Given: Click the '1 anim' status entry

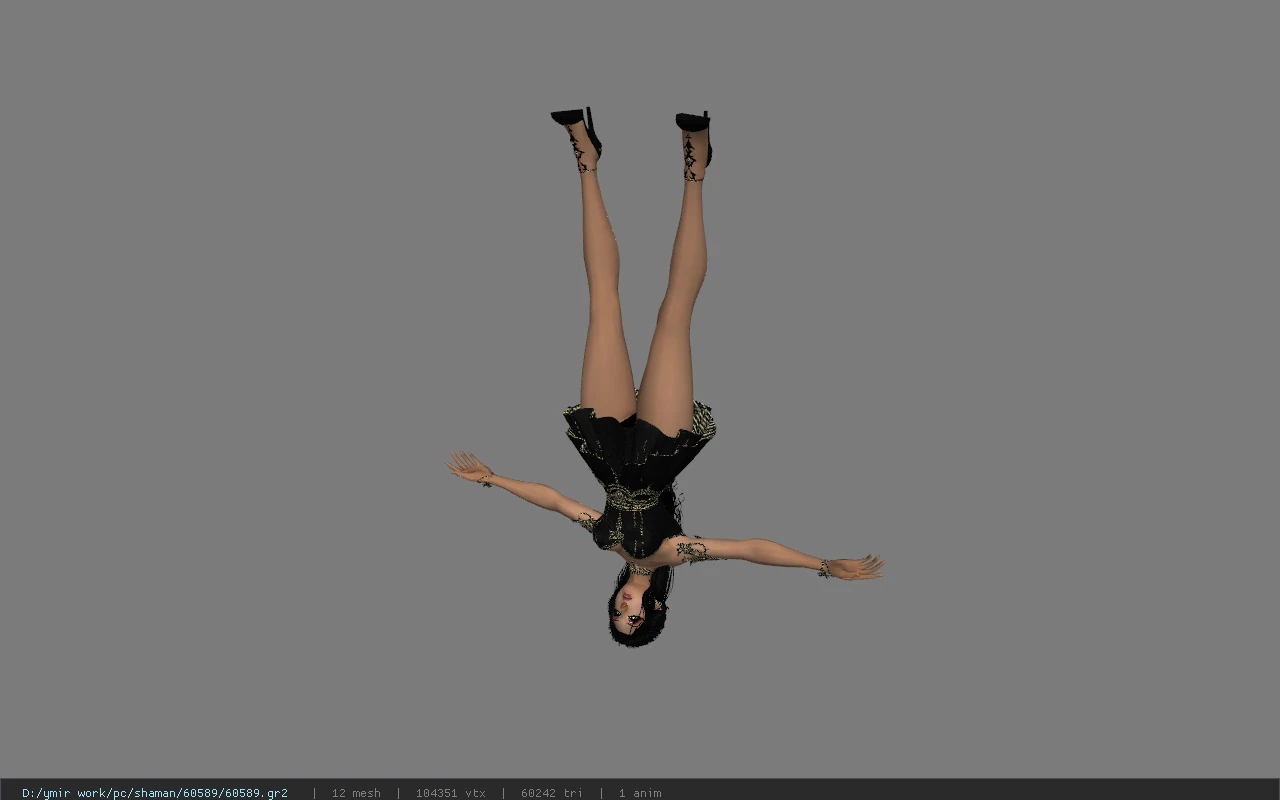Looking at the screenshot, I should [640, 793].
